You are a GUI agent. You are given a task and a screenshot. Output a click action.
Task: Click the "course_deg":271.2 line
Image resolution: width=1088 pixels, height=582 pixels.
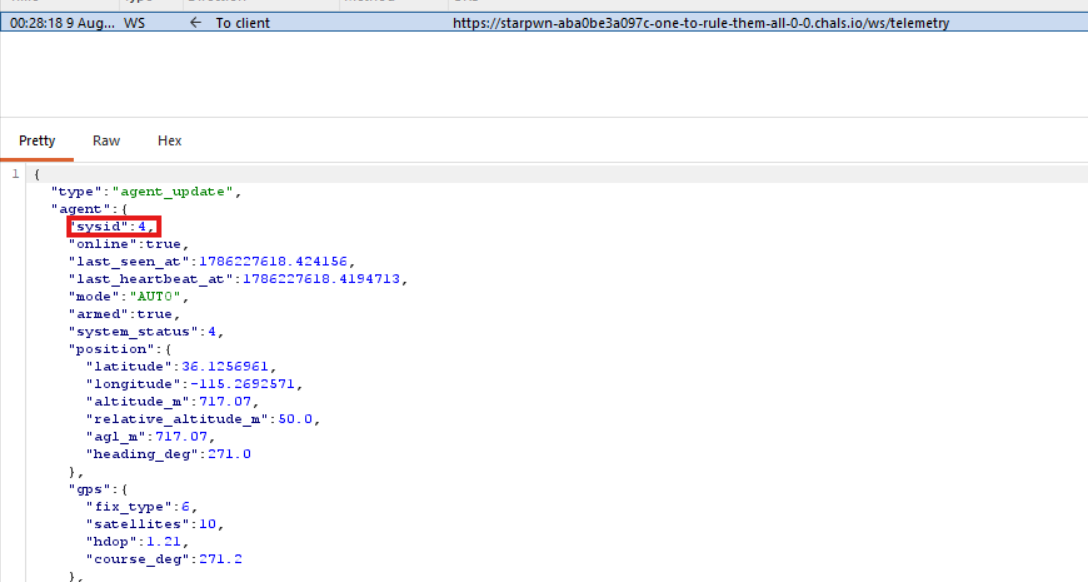(164, 559)
